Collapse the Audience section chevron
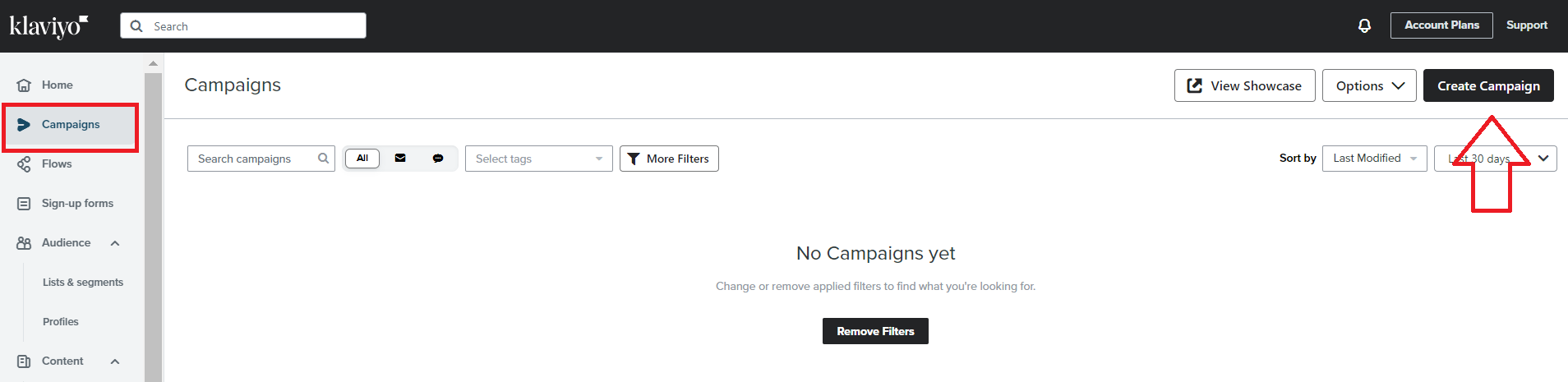Screen dimensions: 1568x382 coord(115,243)
